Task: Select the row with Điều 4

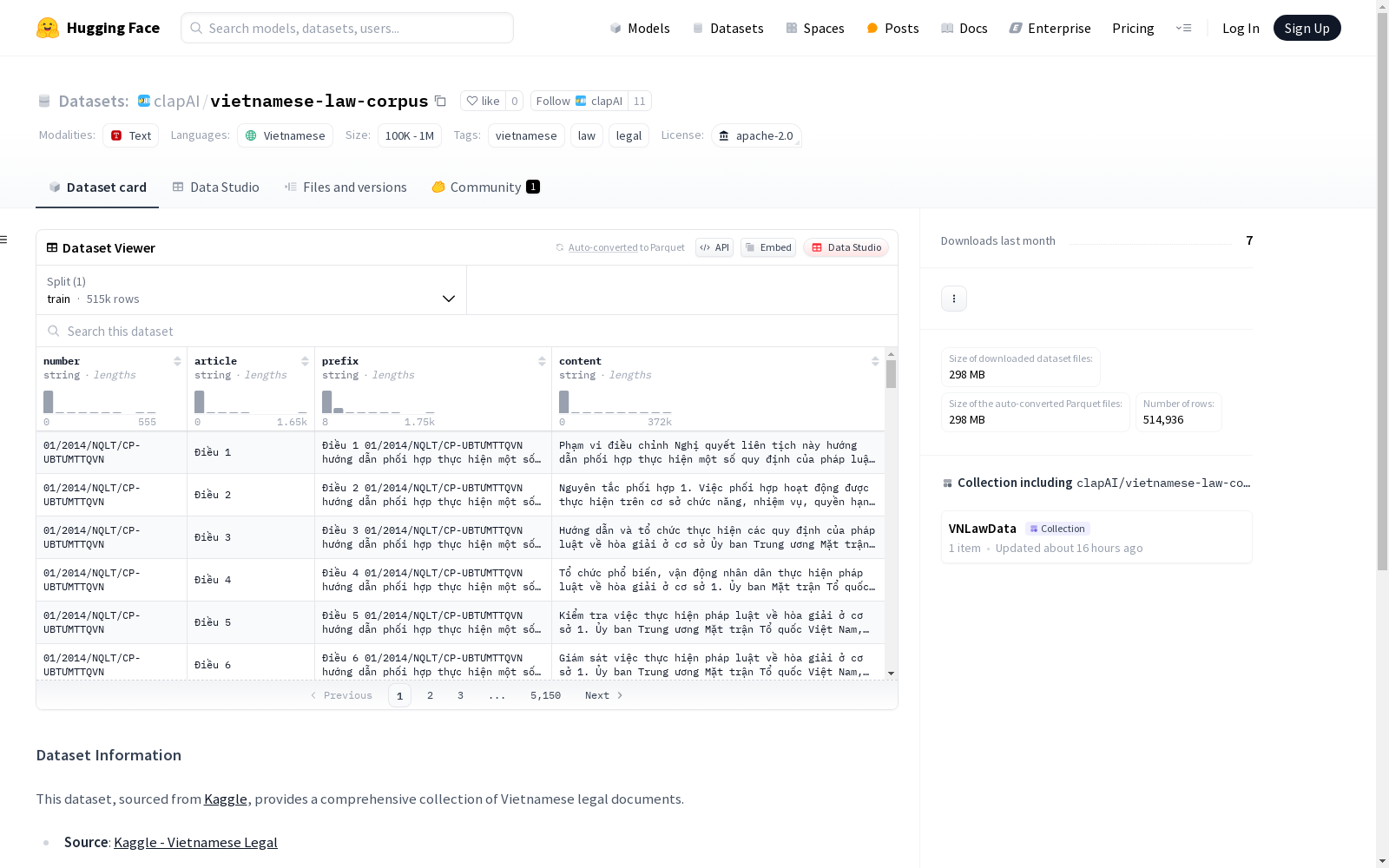Action: 460,580
